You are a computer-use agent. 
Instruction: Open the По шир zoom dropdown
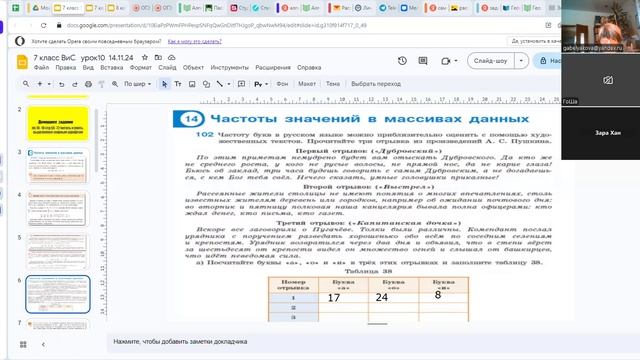[x=138, y=84]
